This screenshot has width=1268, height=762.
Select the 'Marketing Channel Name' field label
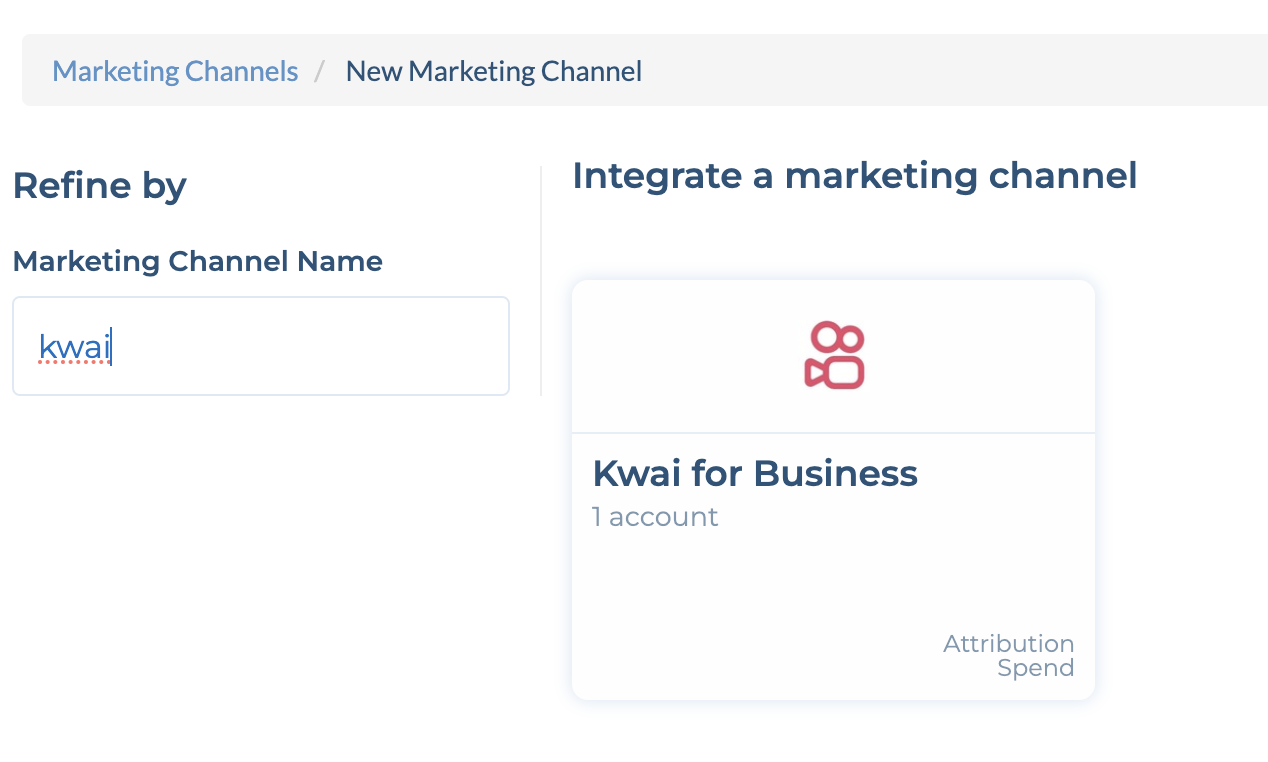pos(198,261)
